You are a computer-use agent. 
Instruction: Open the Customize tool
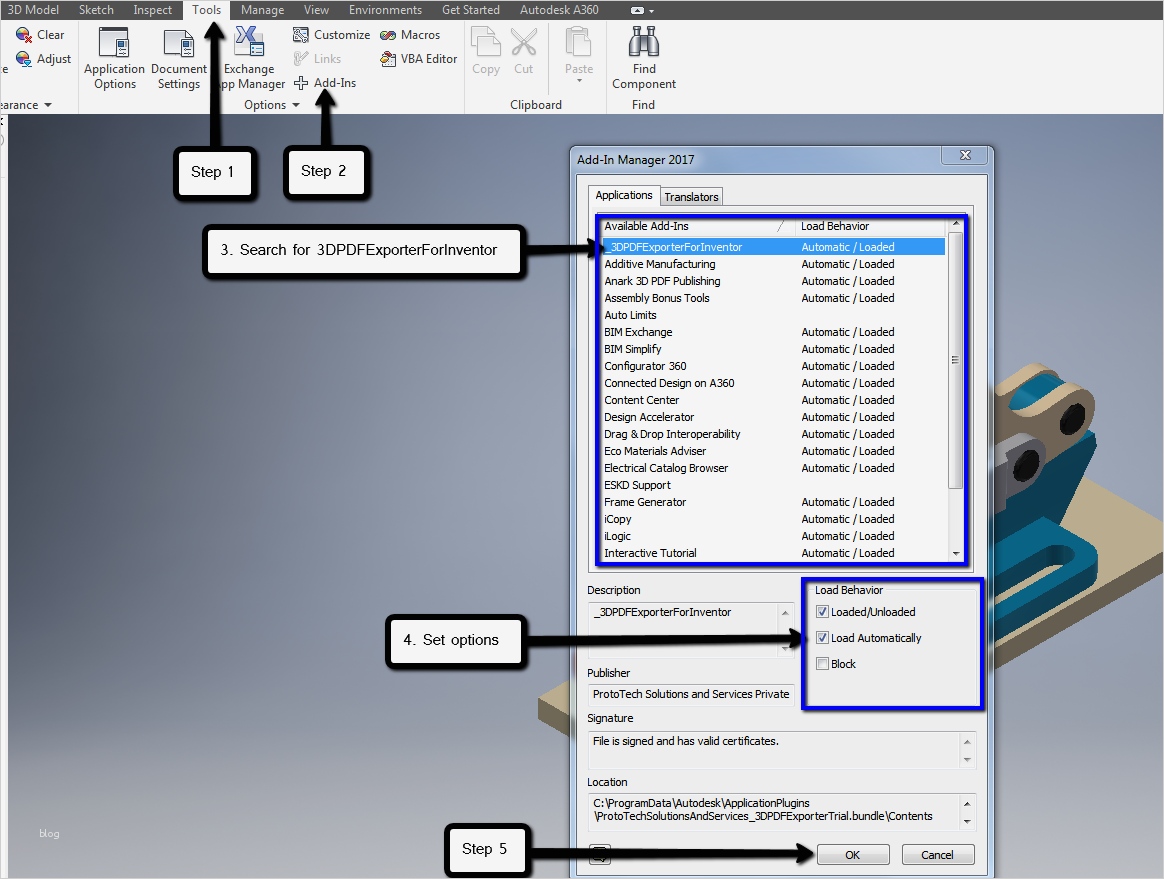tap(332, 35)
